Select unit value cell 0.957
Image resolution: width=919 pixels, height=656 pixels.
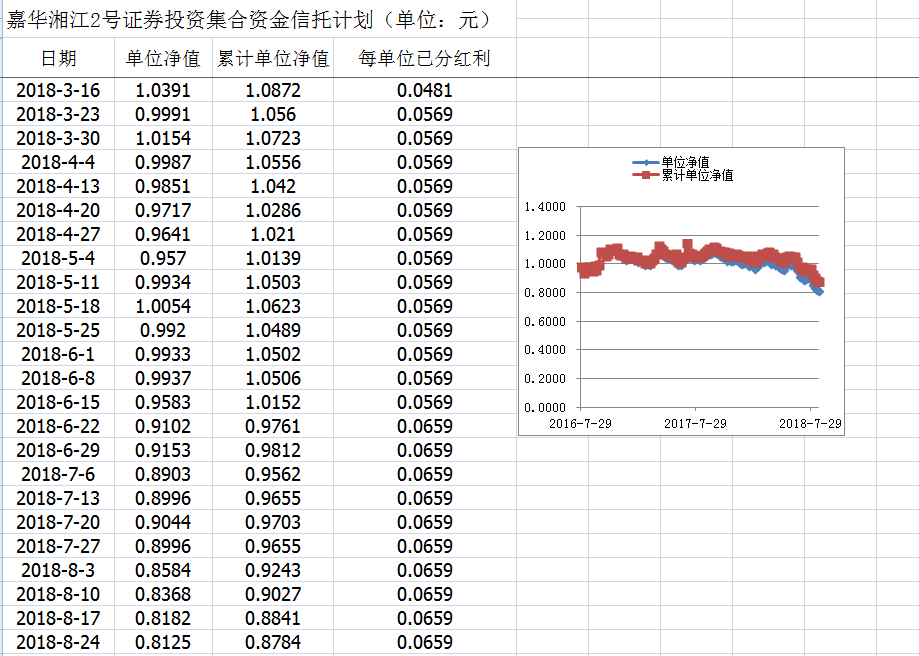click(164, 259)
